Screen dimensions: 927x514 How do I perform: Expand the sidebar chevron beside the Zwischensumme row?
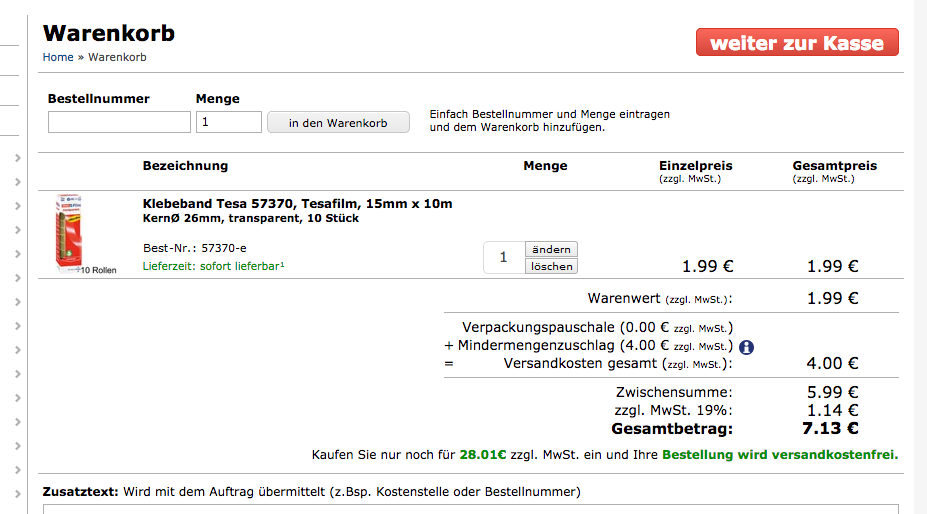click(18, 398)
